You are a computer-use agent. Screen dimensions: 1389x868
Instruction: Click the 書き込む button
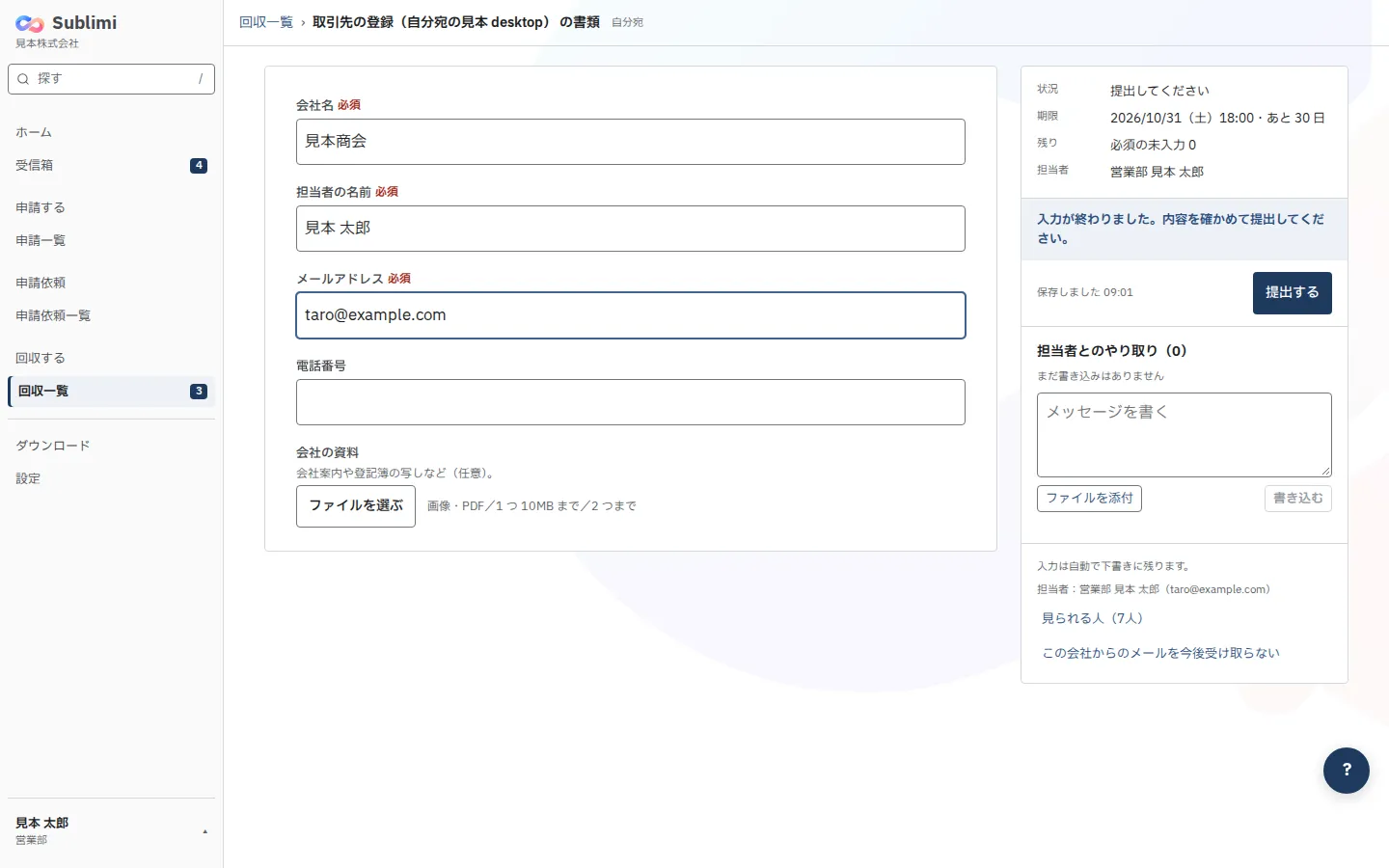(1298, 499)
